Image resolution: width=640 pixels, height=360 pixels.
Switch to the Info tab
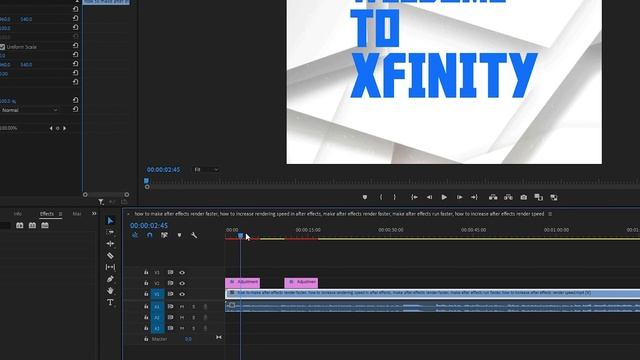click(18, 214)
